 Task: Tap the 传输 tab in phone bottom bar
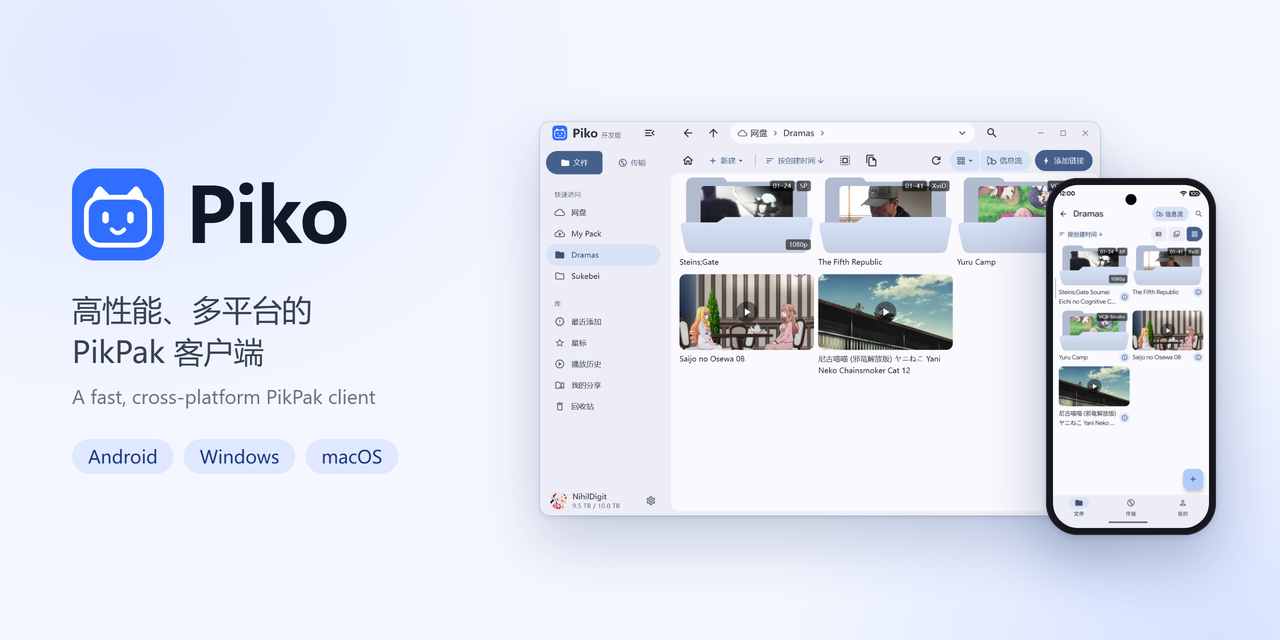click(1131, 507)
